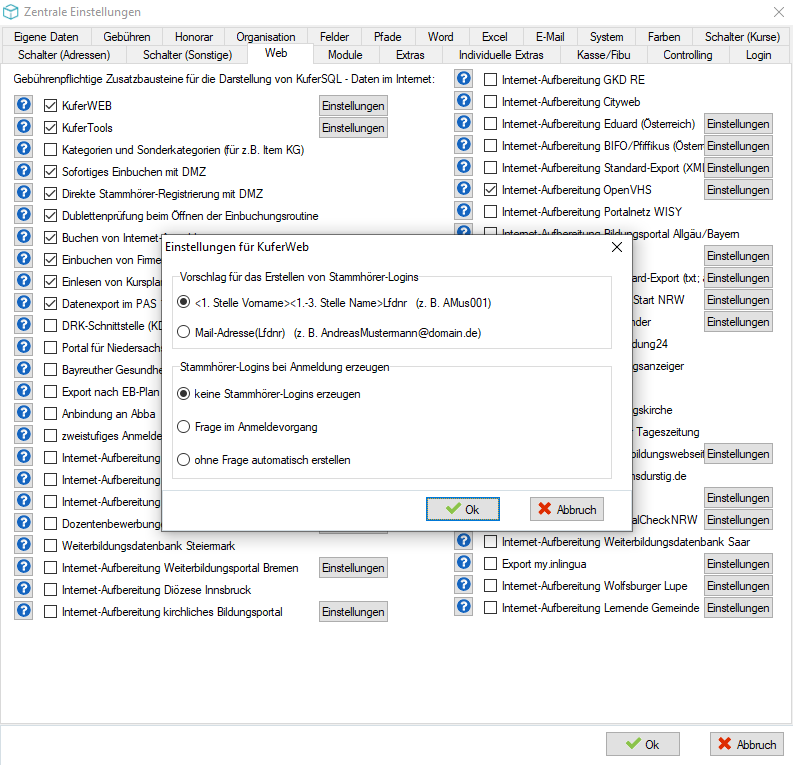Viewport: 793px width, 765px height.
Task: Click help icon for kirchliches Bildungsportal
Action: tap(23, 610)
